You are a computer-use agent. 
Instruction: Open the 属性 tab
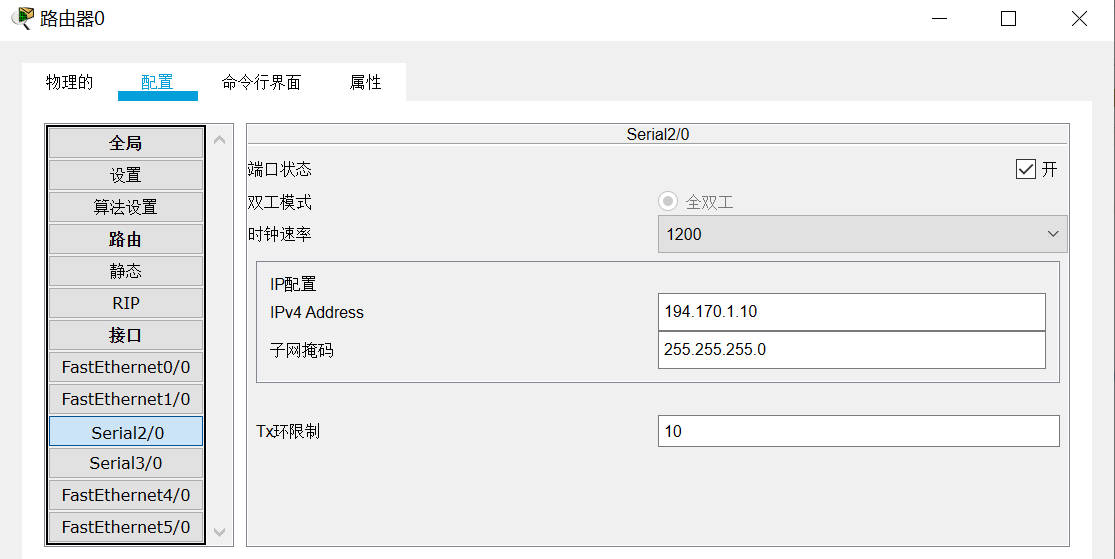click(x=365, y=82)
